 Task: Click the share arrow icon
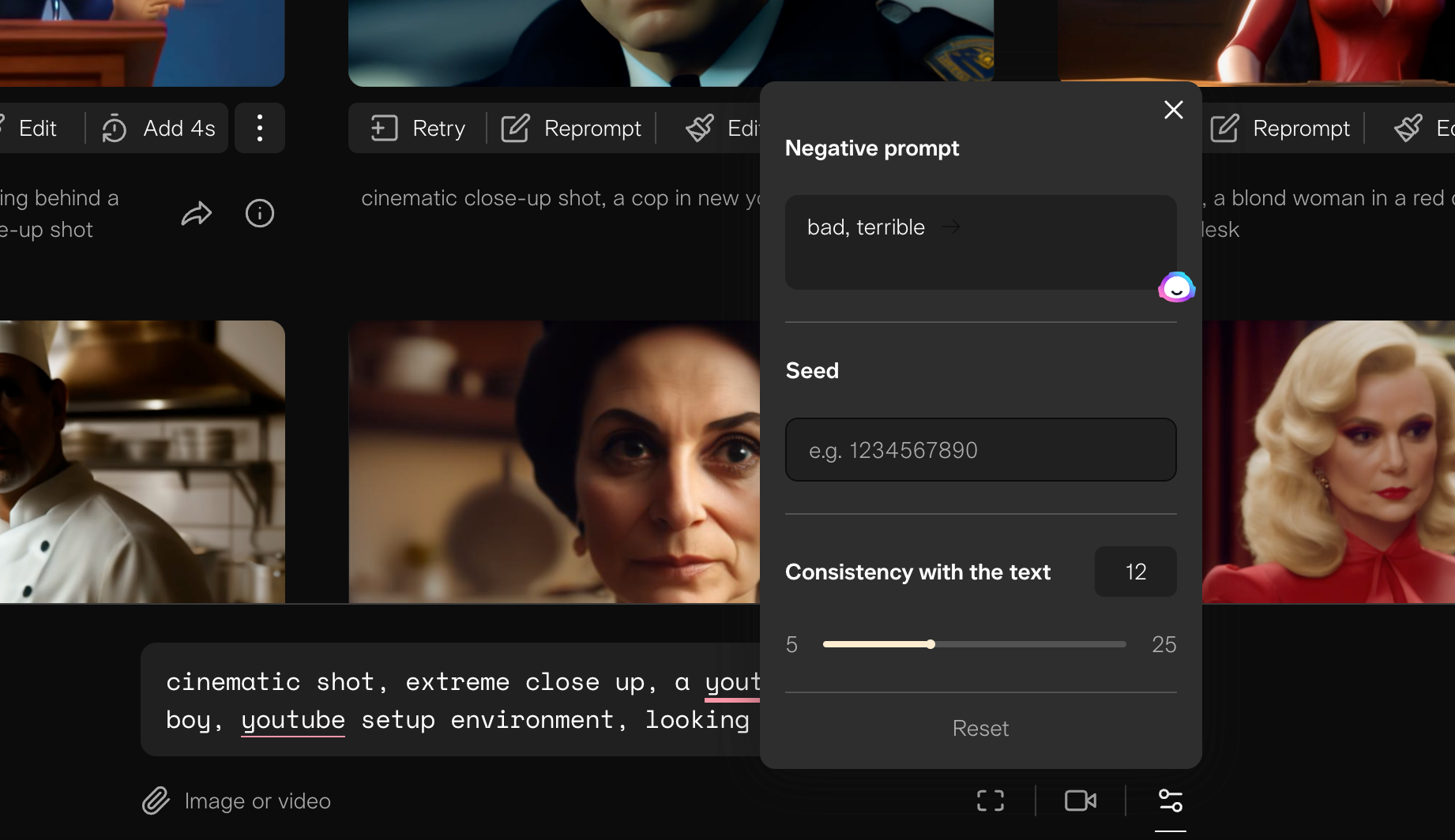[197, 214]
